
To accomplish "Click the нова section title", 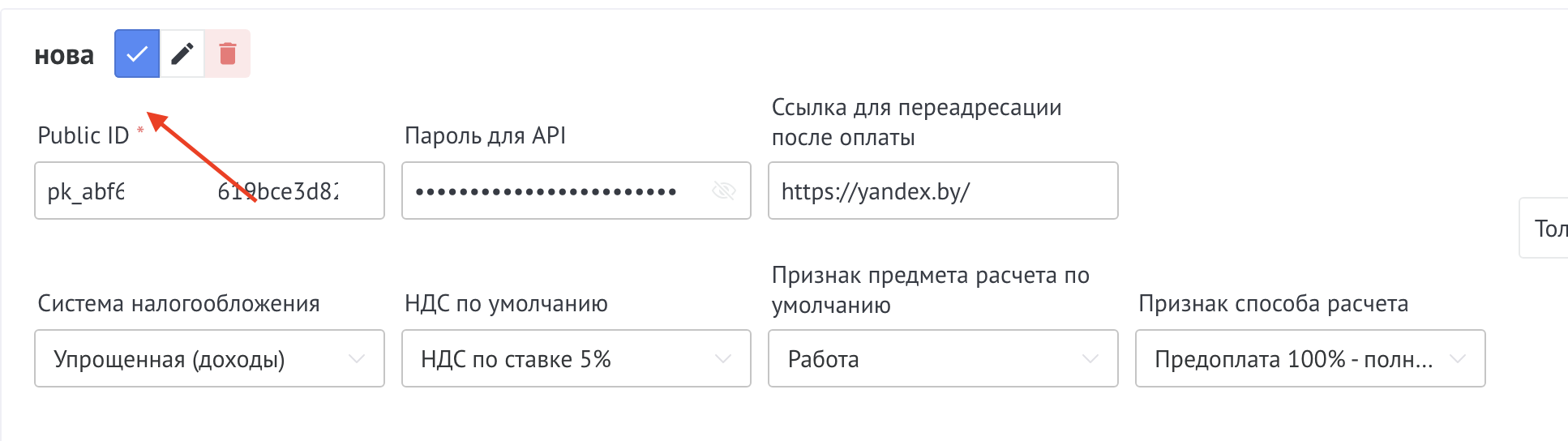I will tap(64, 55).
